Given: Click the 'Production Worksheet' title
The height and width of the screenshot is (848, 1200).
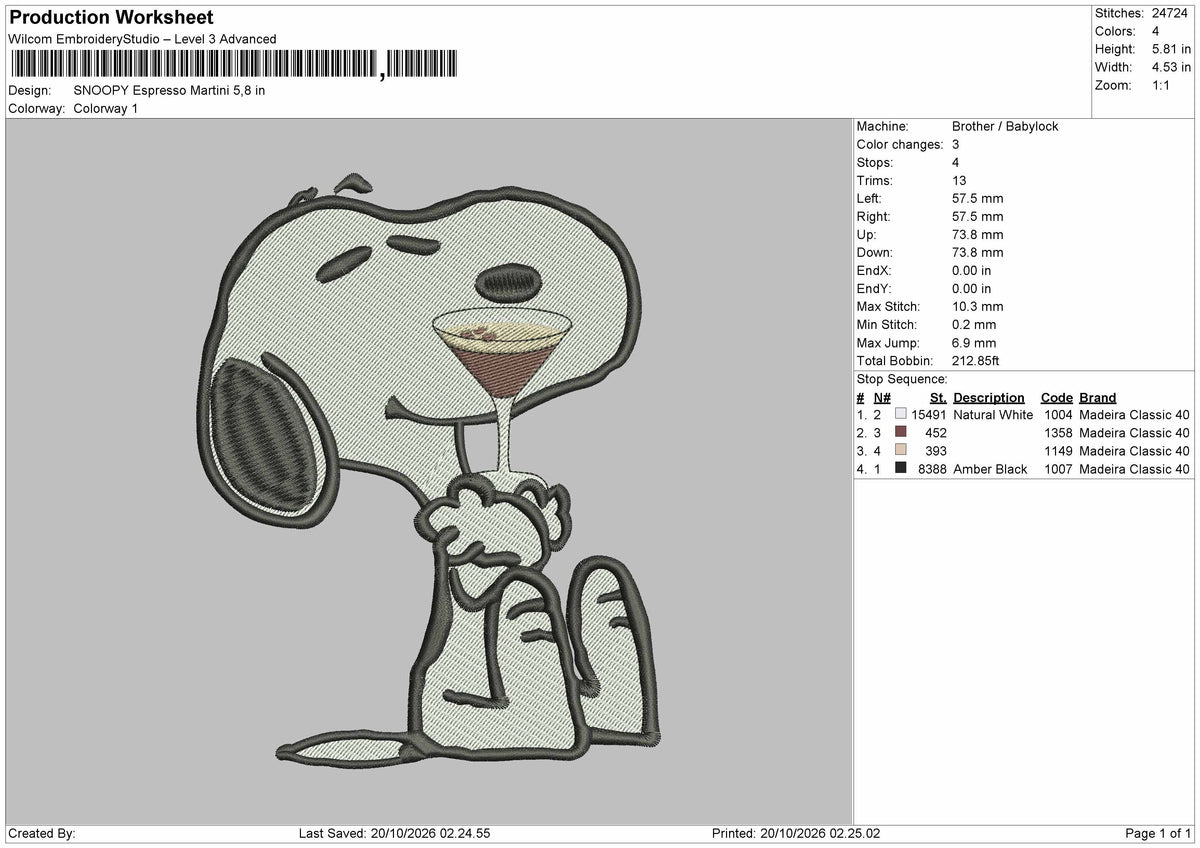Looking at the screenshot, I should coord(110,18).
